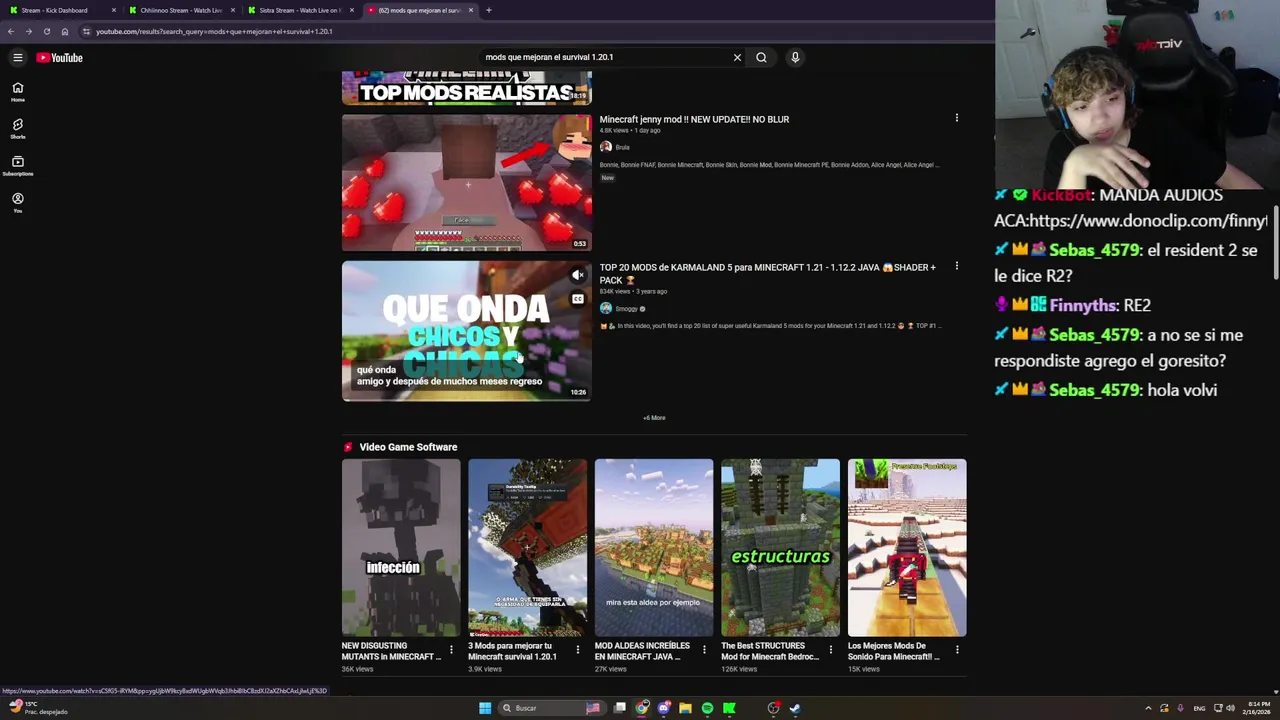Open Smoggy channel name
The width and height of the screenshot is (1280, 720).
[626, 309]
